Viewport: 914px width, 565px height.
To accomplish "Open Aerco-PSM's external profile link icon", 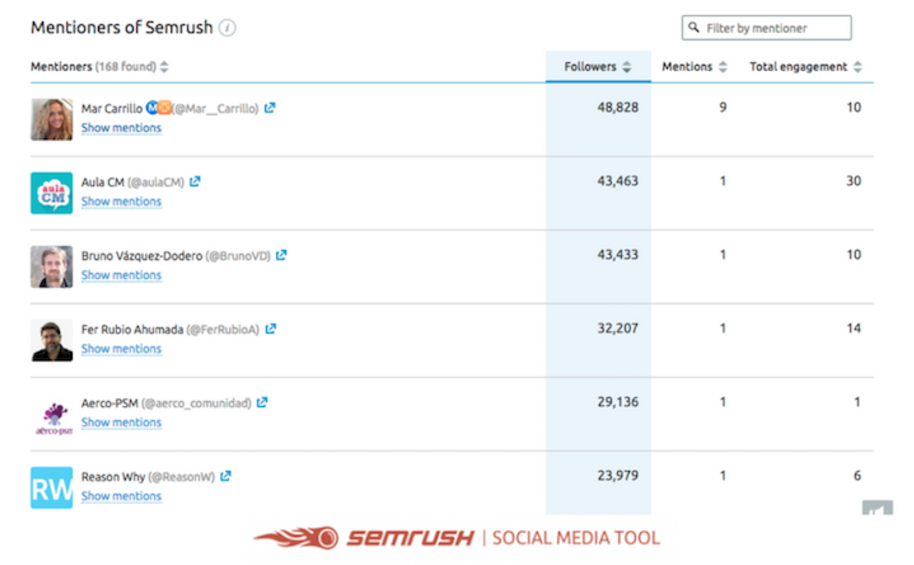I will pos(262,402).
